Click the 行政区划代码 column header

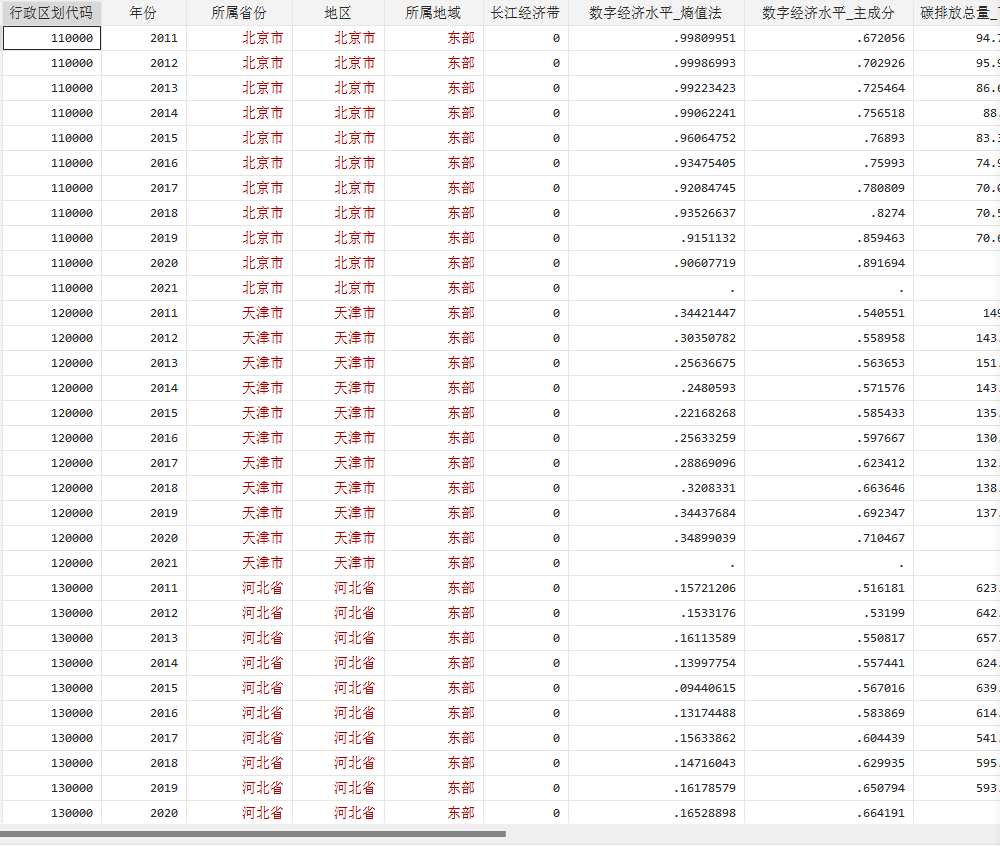pos(51,13)
